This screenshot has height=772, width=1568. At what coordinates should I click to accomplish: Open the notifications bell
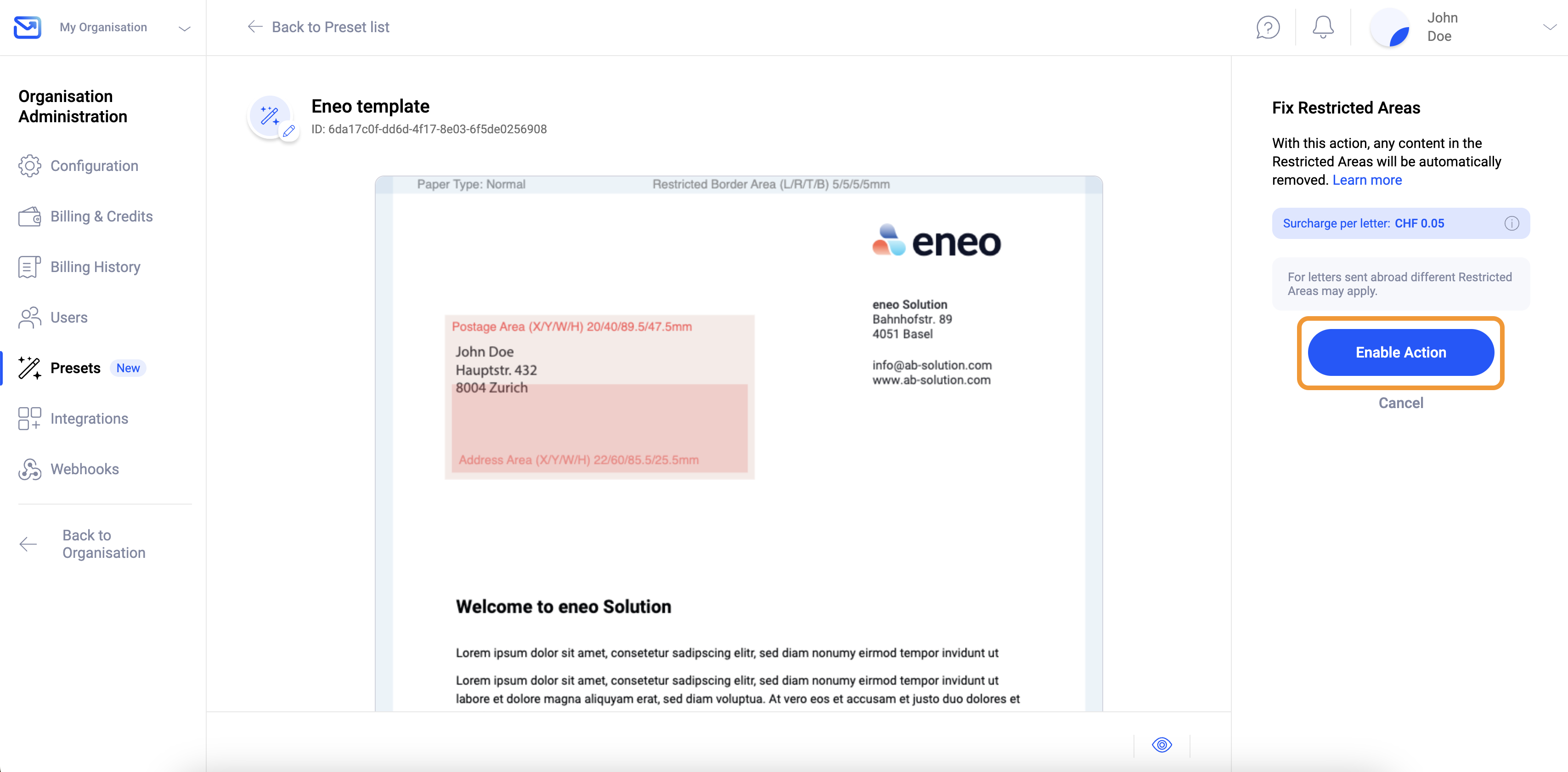coord(1323,28)
